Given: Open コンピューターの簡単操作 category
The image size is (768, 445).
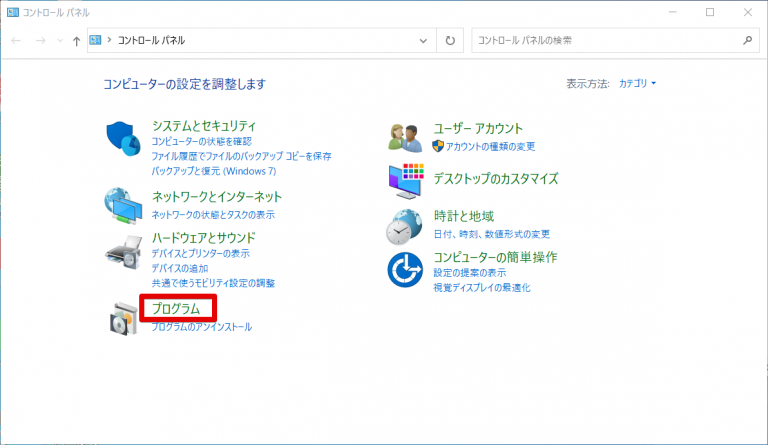Looking at the screenshot, I should coord(495,257).
